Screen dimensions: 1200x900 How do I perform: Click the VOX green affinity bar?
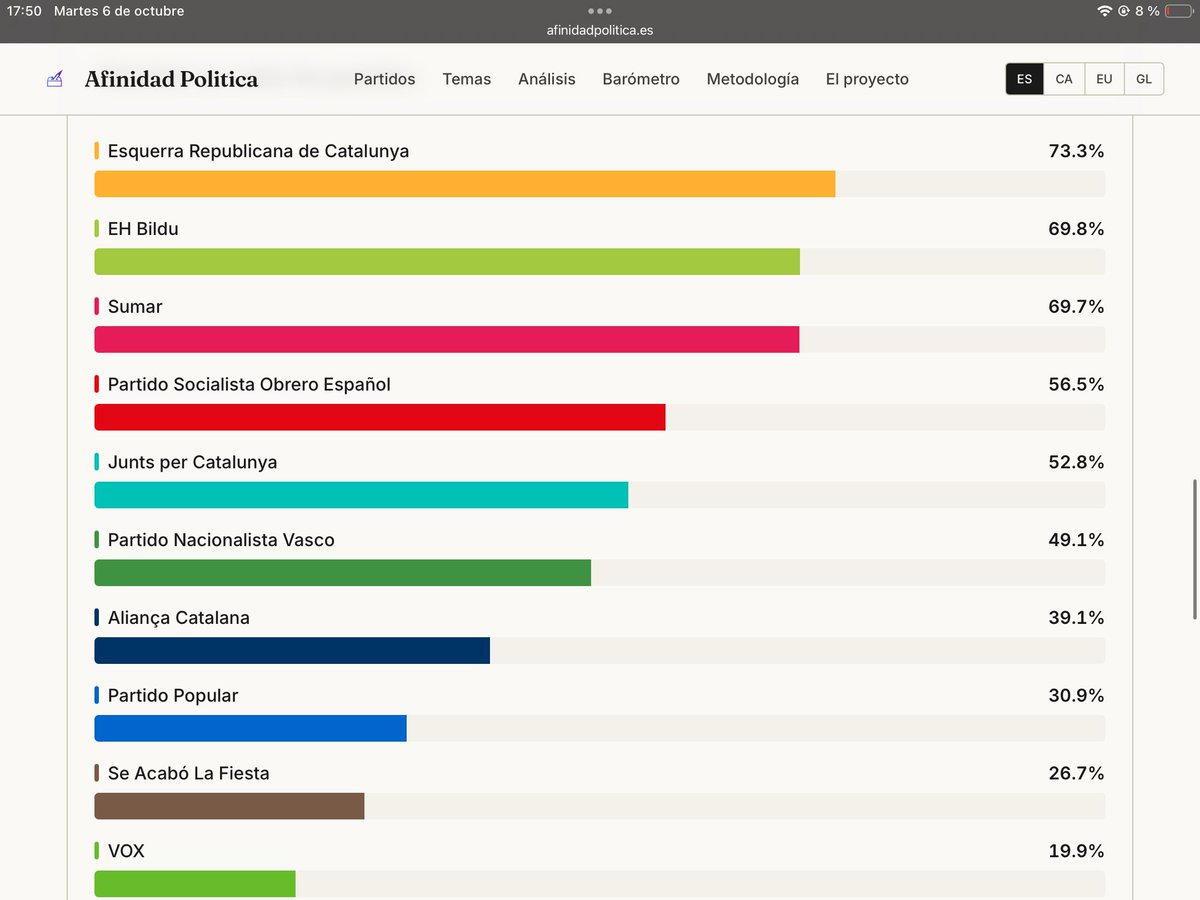coord(195,884)
